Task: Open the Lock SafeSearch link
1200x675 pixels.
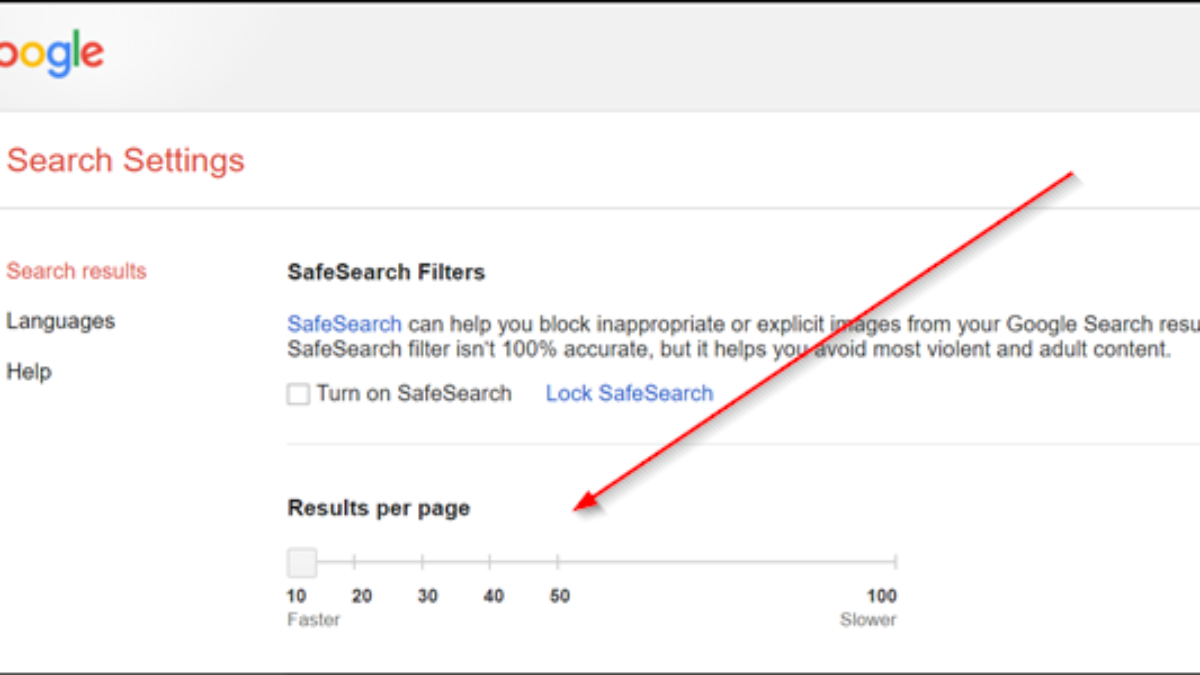Action: 629,394
